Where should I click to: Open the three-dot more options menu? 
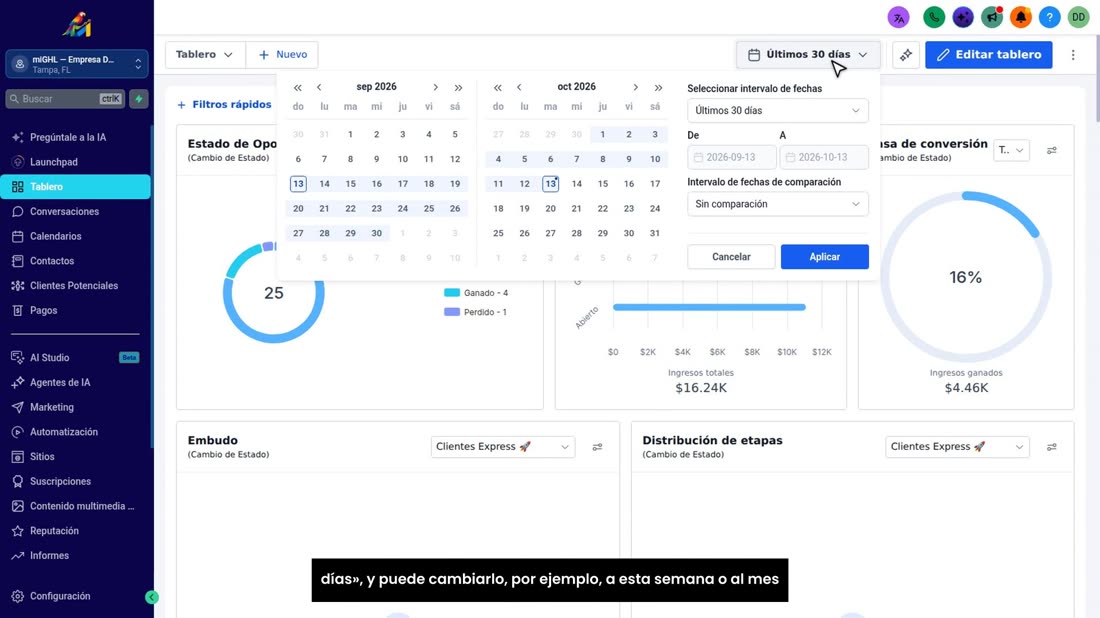tap(1073, 55)
